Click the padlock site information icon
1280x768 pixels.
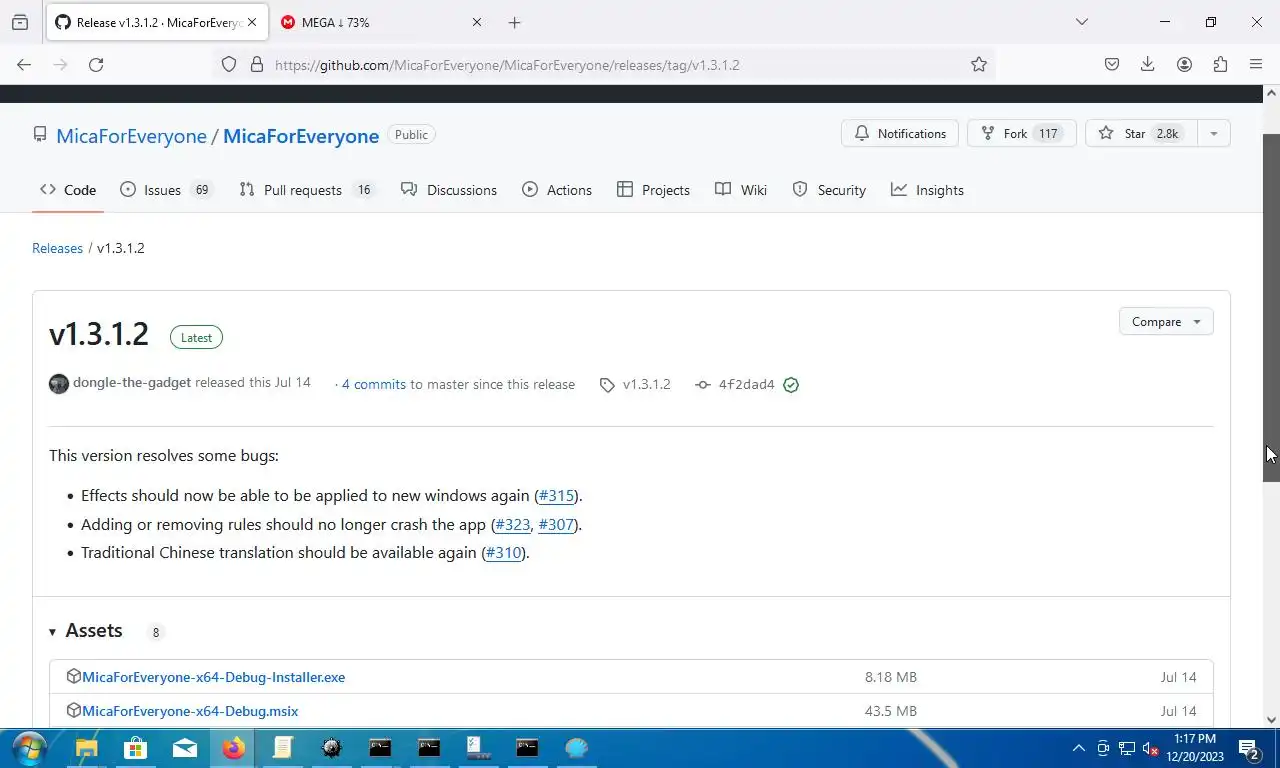click(256, 64)
